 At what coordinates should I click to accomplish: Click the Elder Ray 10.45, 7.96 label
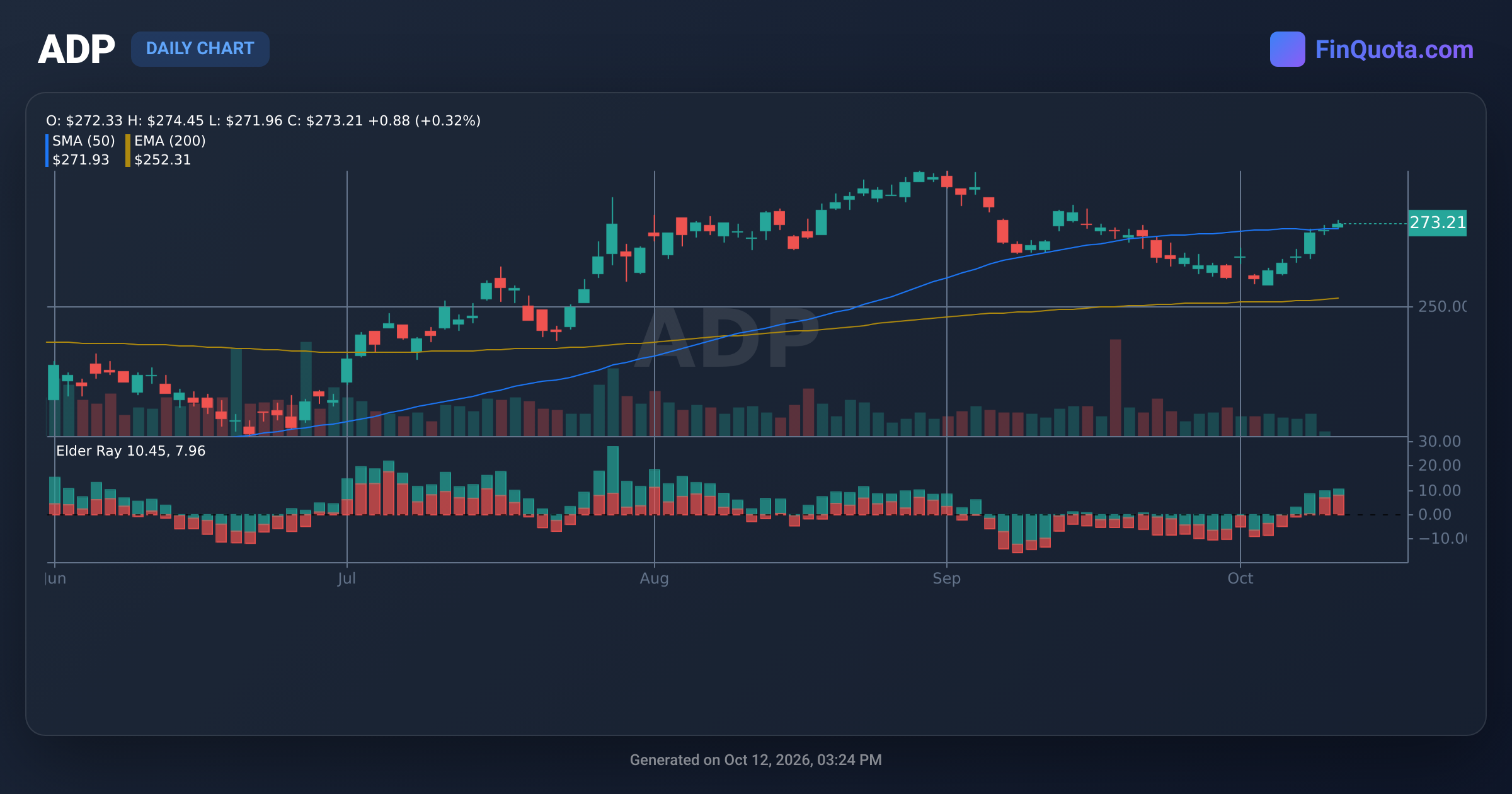[130, 451]
